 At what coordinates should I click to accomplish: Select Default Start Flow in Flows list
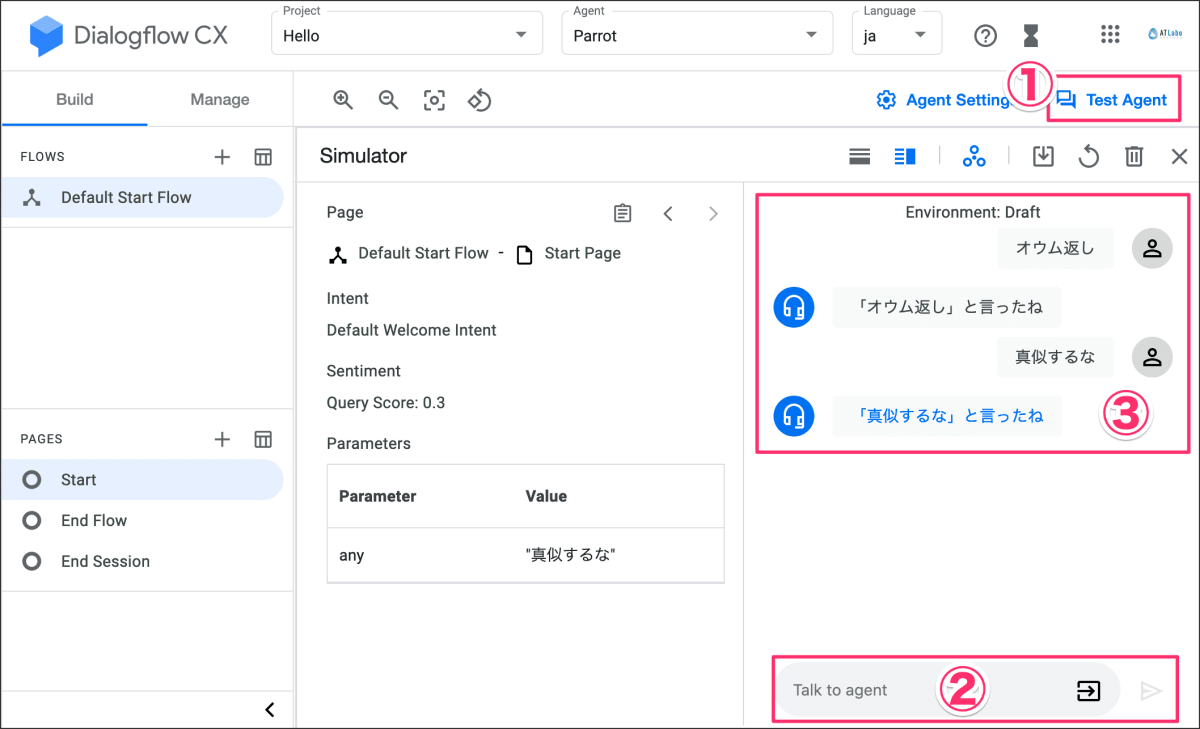point(142,197)
